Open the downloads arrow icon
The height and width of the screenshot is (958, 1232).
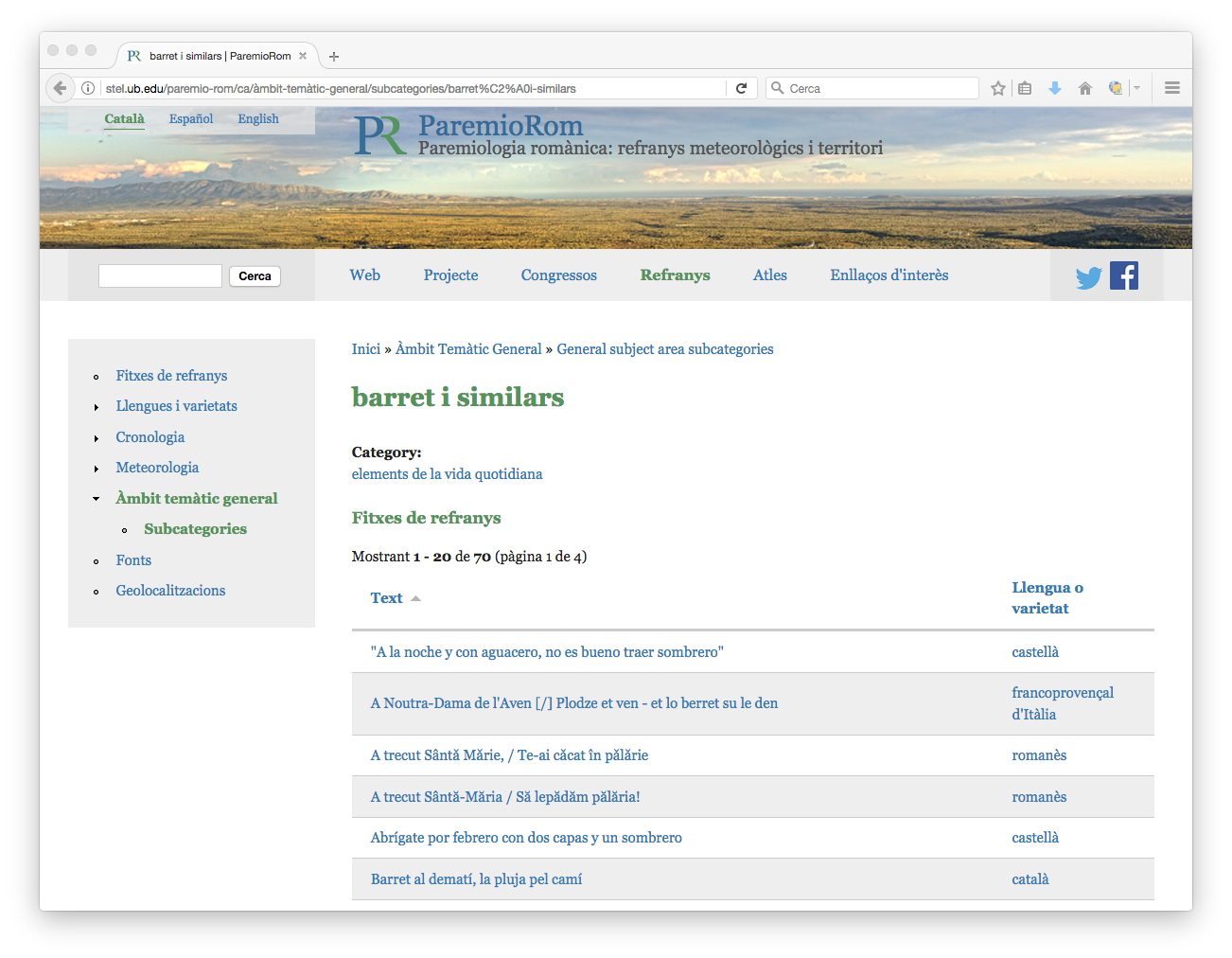1054,88
